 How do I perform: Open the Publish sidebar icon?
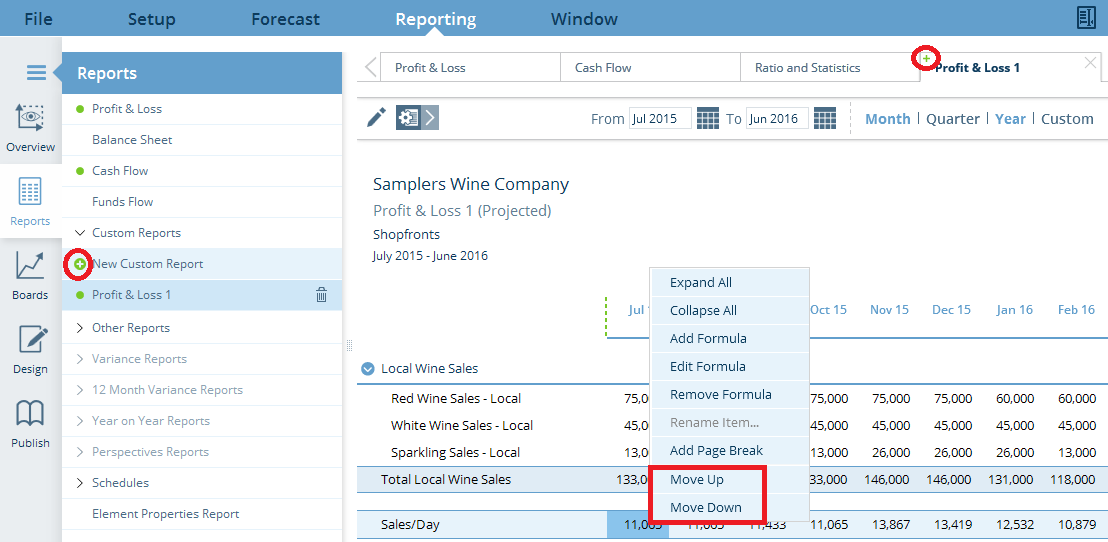[30, 423]
